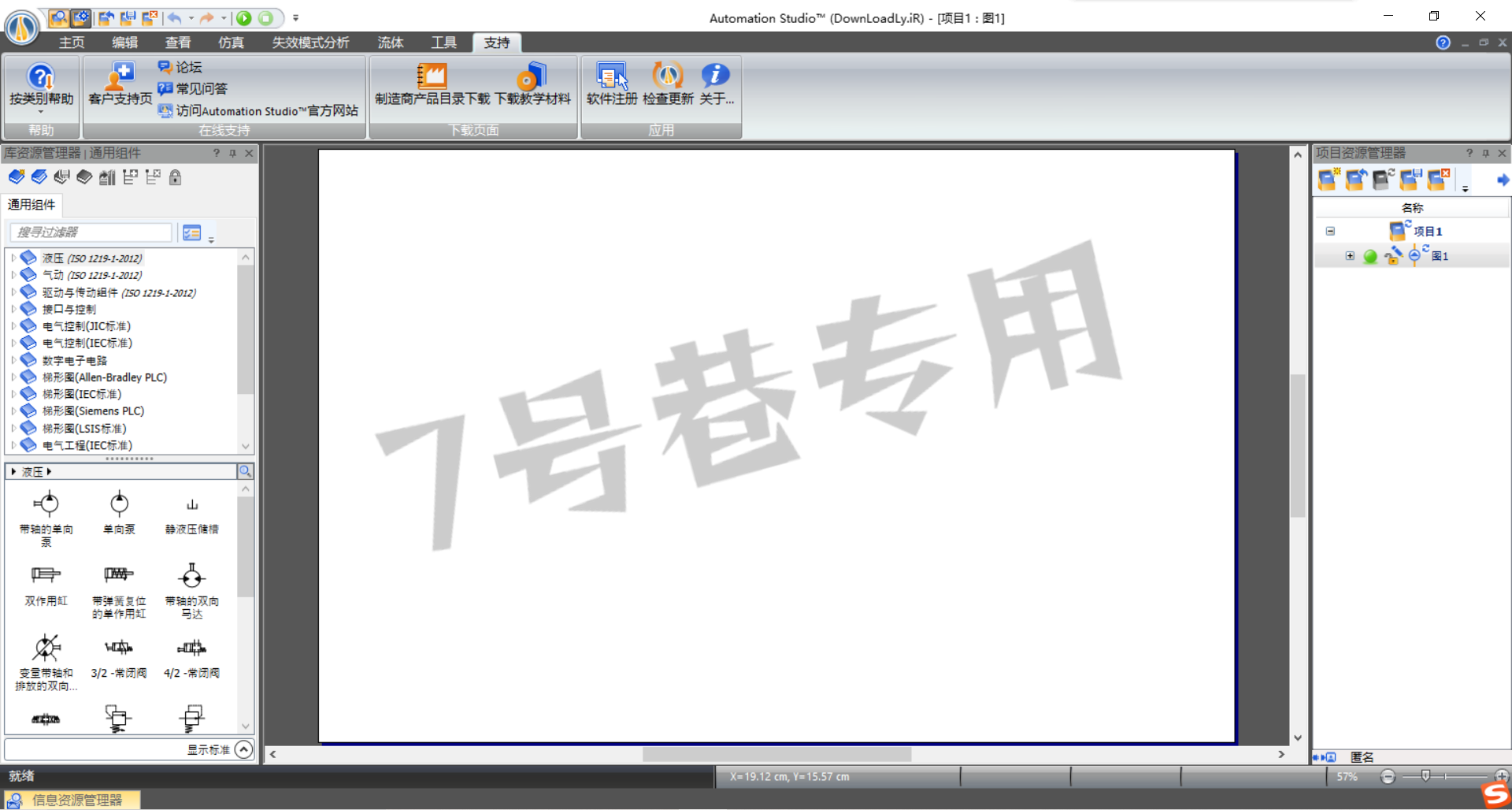Start simulation with the green play button
Image resolution: width=1512 pixels, height=810 pixels.
coord(244,17)
